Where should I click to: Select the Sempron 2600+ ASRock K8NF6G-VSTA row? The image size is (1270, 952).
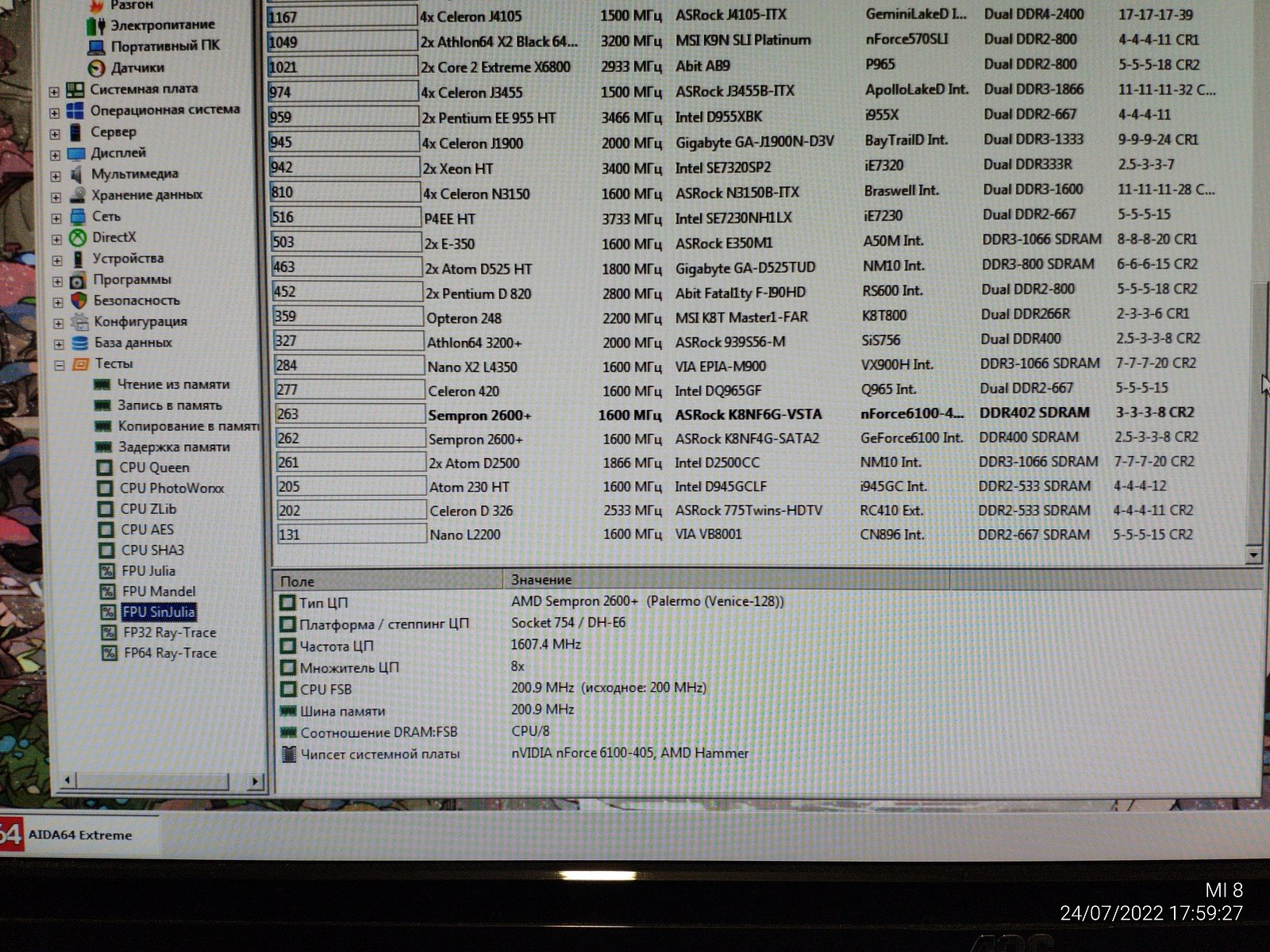click(x=738, y=413)
